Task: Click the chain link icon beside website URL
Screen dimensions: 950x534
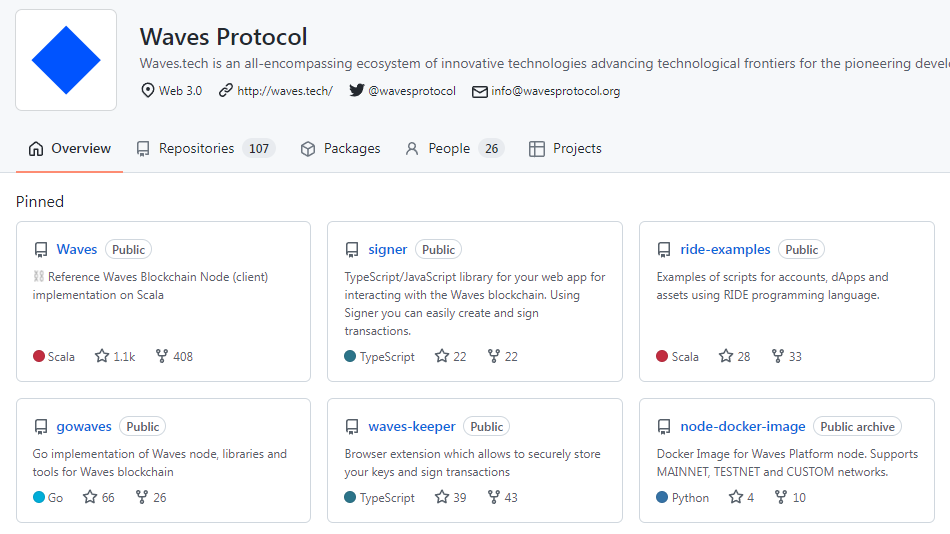Action: click(225, 90)
